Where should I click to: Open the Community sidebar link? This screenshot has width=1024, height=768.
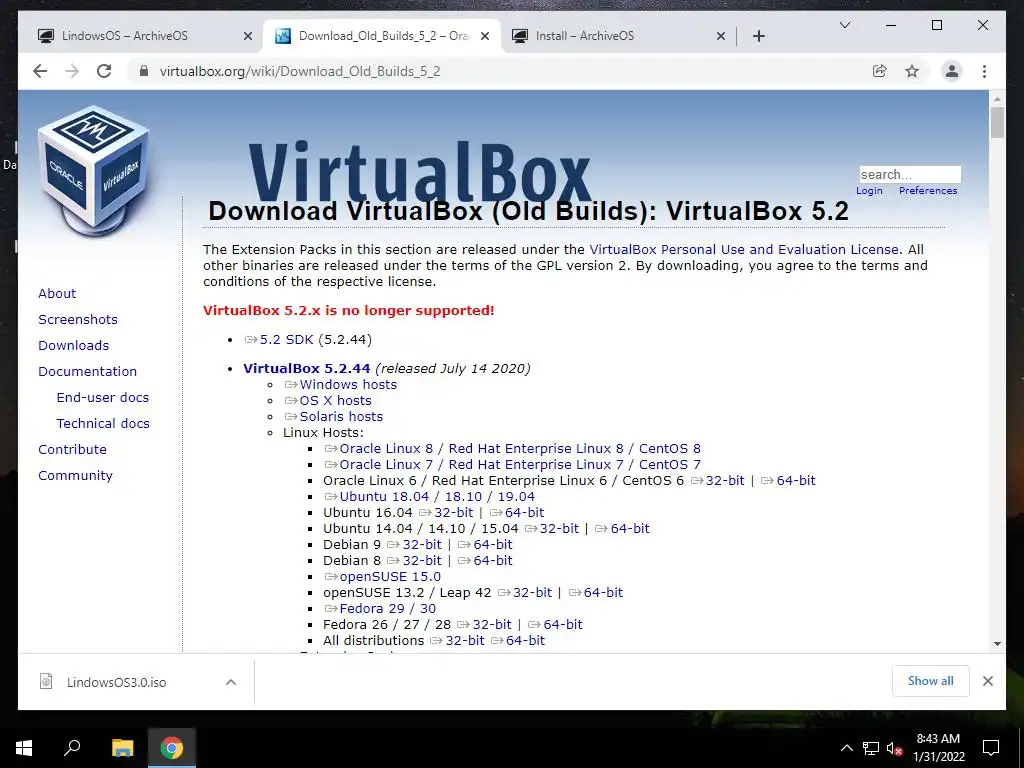[75, 476]
